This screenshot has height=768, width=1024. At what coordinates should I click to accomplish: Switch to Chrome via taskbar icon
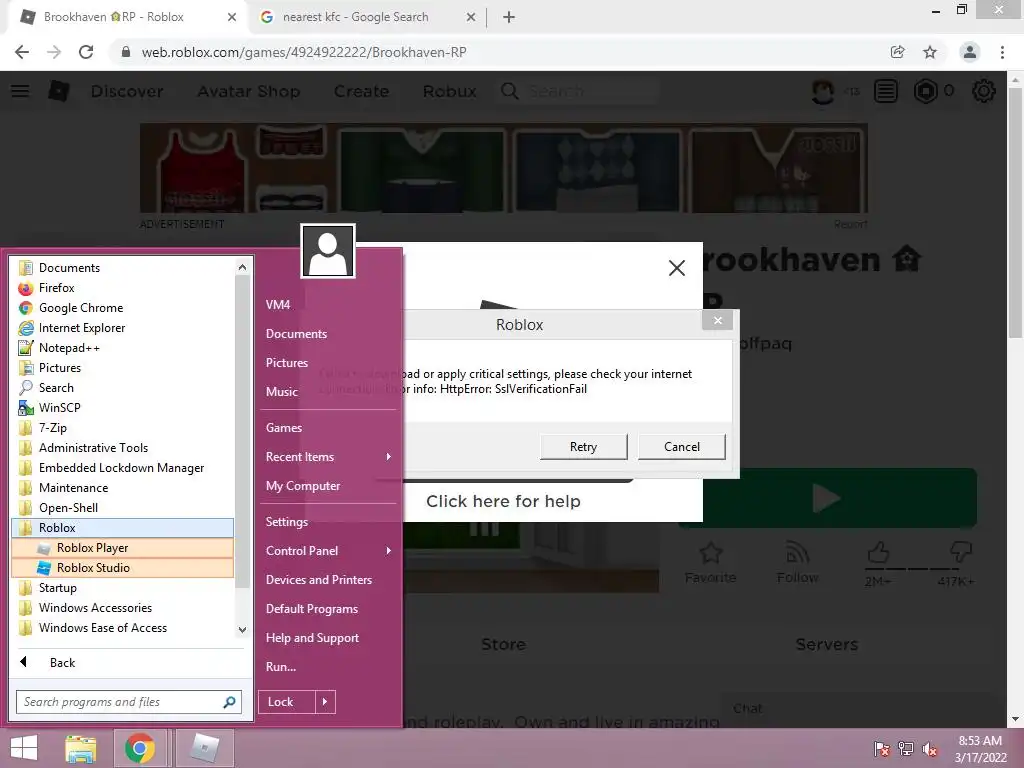(139, 748)
